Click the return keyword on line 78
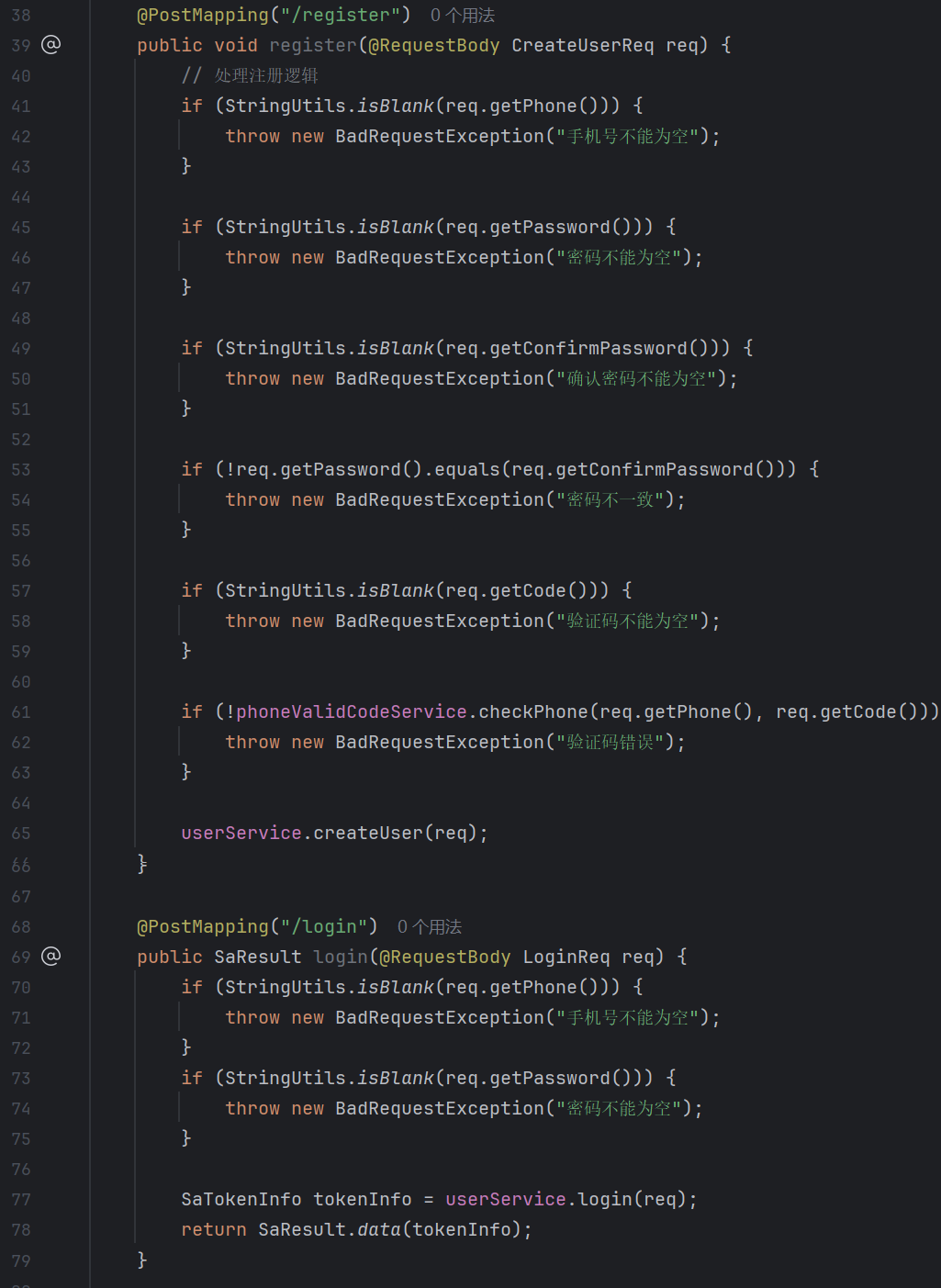941x1288 pixels. pos(214,1229)
